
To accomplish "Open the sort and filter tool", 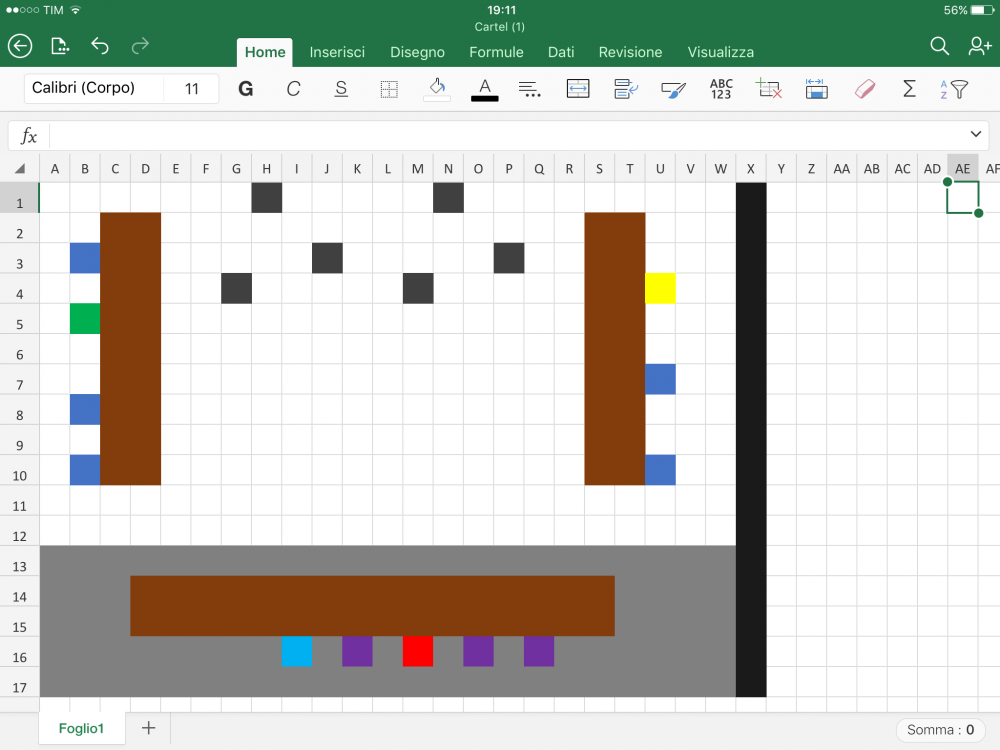I will [x=954, y=89].
